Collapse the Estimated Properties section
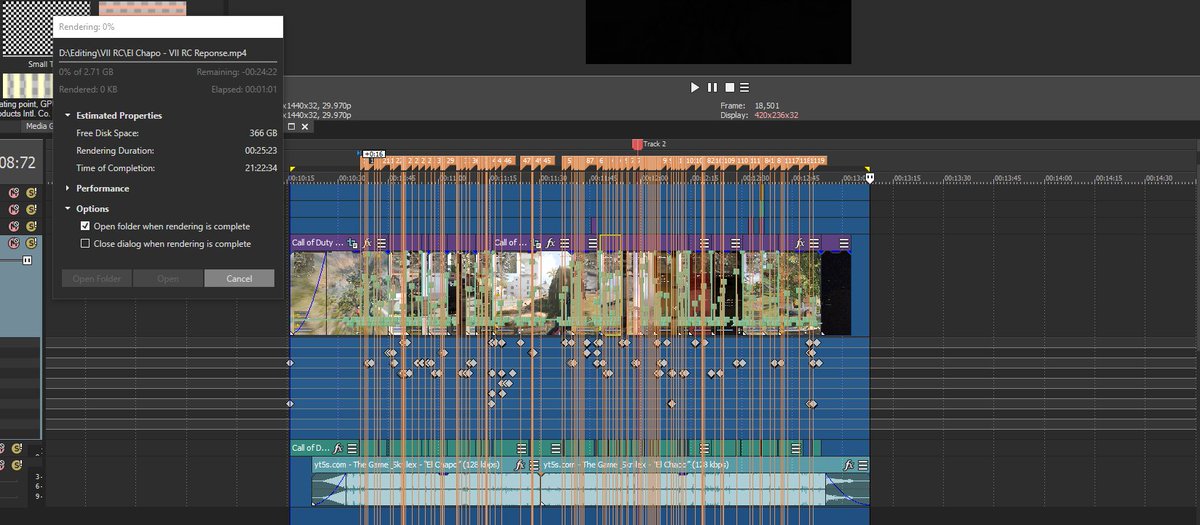 (68, 115)
